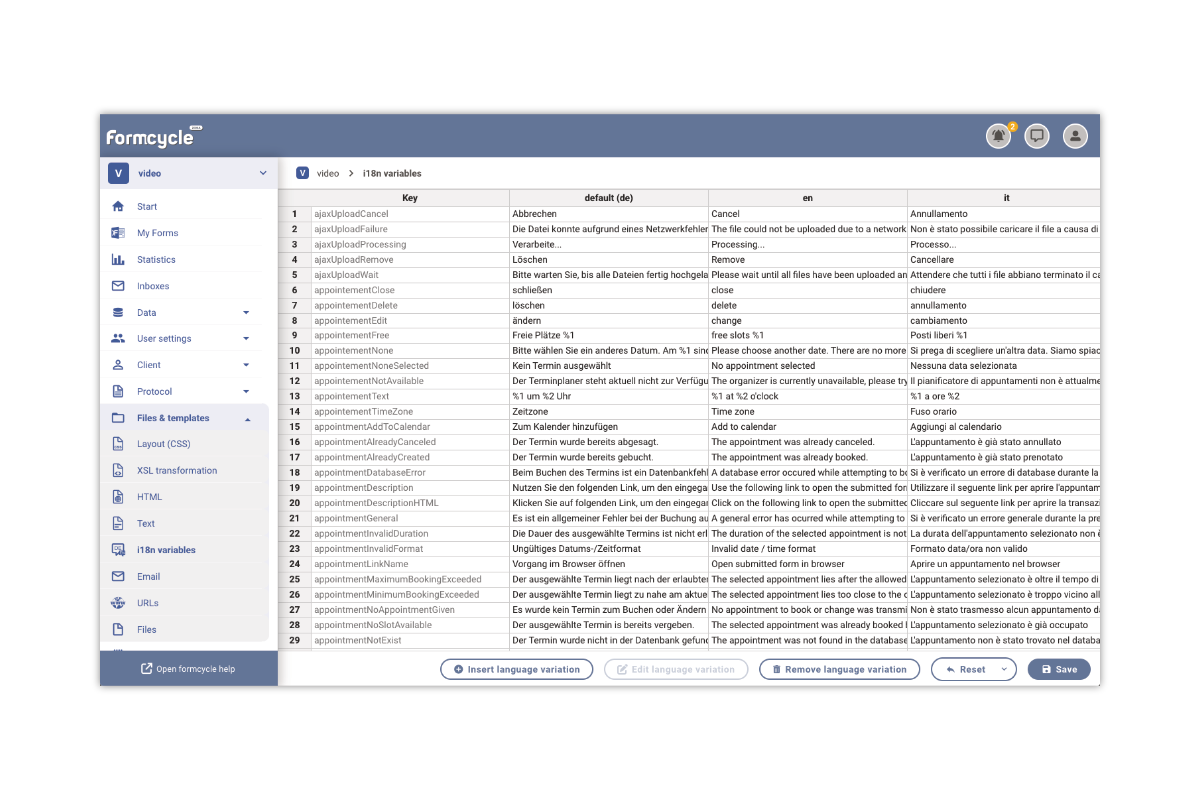Click the User settings people icon
1200x800 pixels.
pyautogui.click(x=118, y=339)
